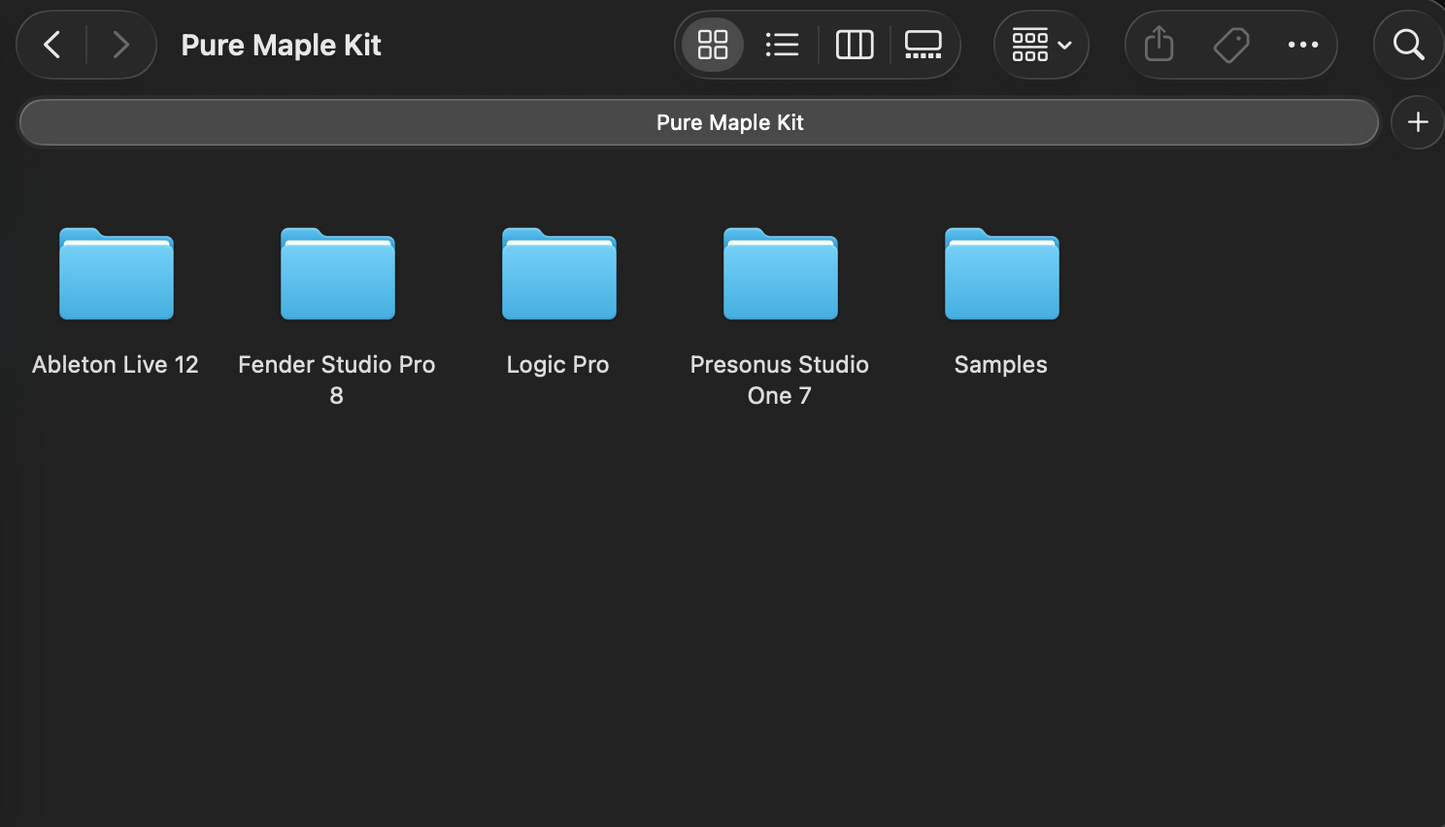This screenshot has height=827, width=1445.
Task: Go forward to the next folder
Action: point(121,45)
